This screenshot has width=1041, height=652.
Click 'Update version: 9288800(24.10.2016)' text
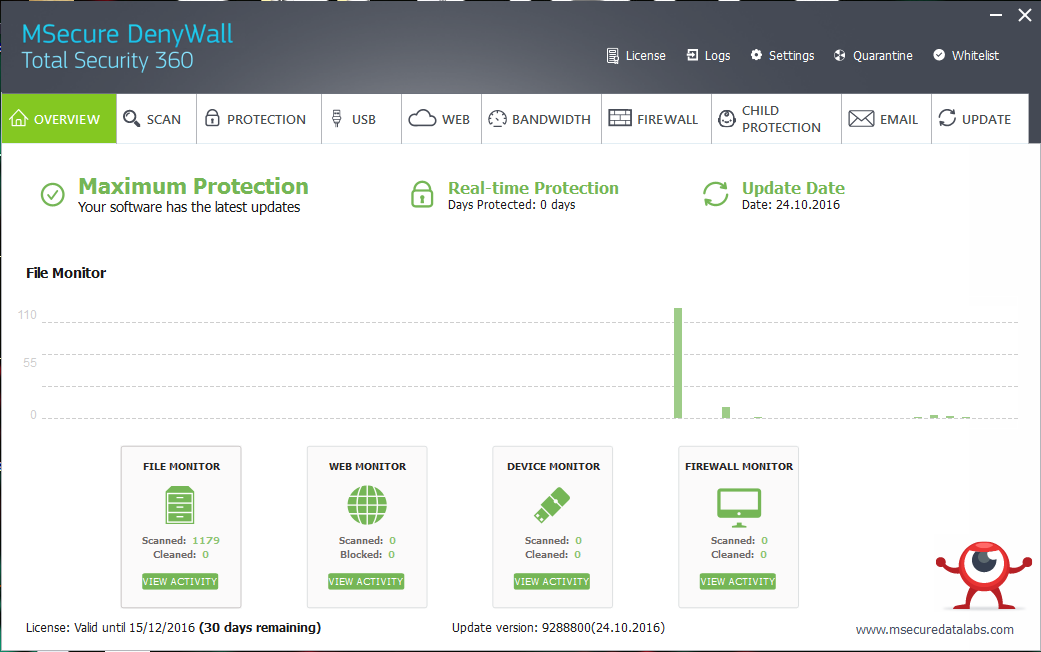(558, 627)
